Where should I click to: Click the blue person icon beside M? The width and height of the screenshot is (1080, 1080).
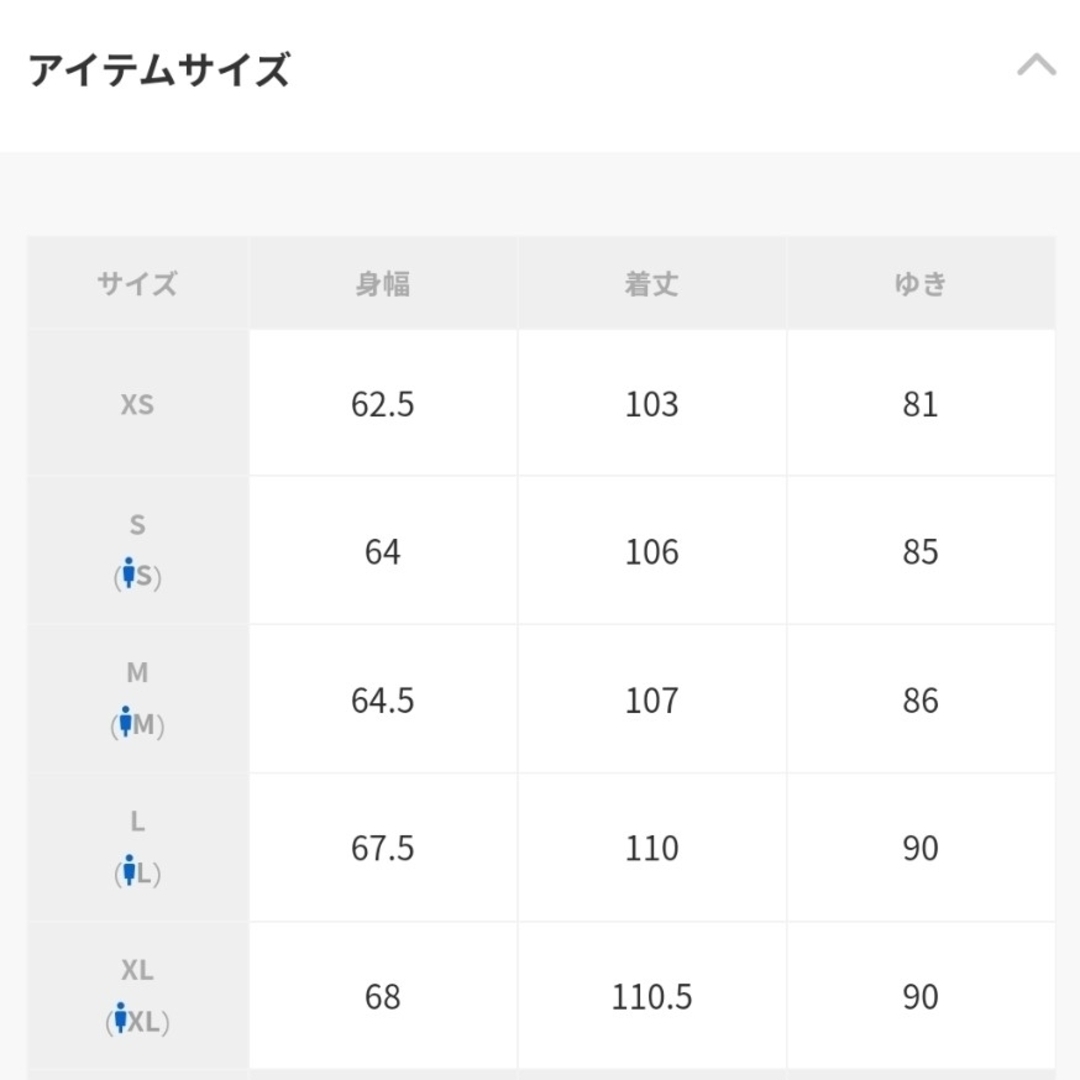click(125, 722)
